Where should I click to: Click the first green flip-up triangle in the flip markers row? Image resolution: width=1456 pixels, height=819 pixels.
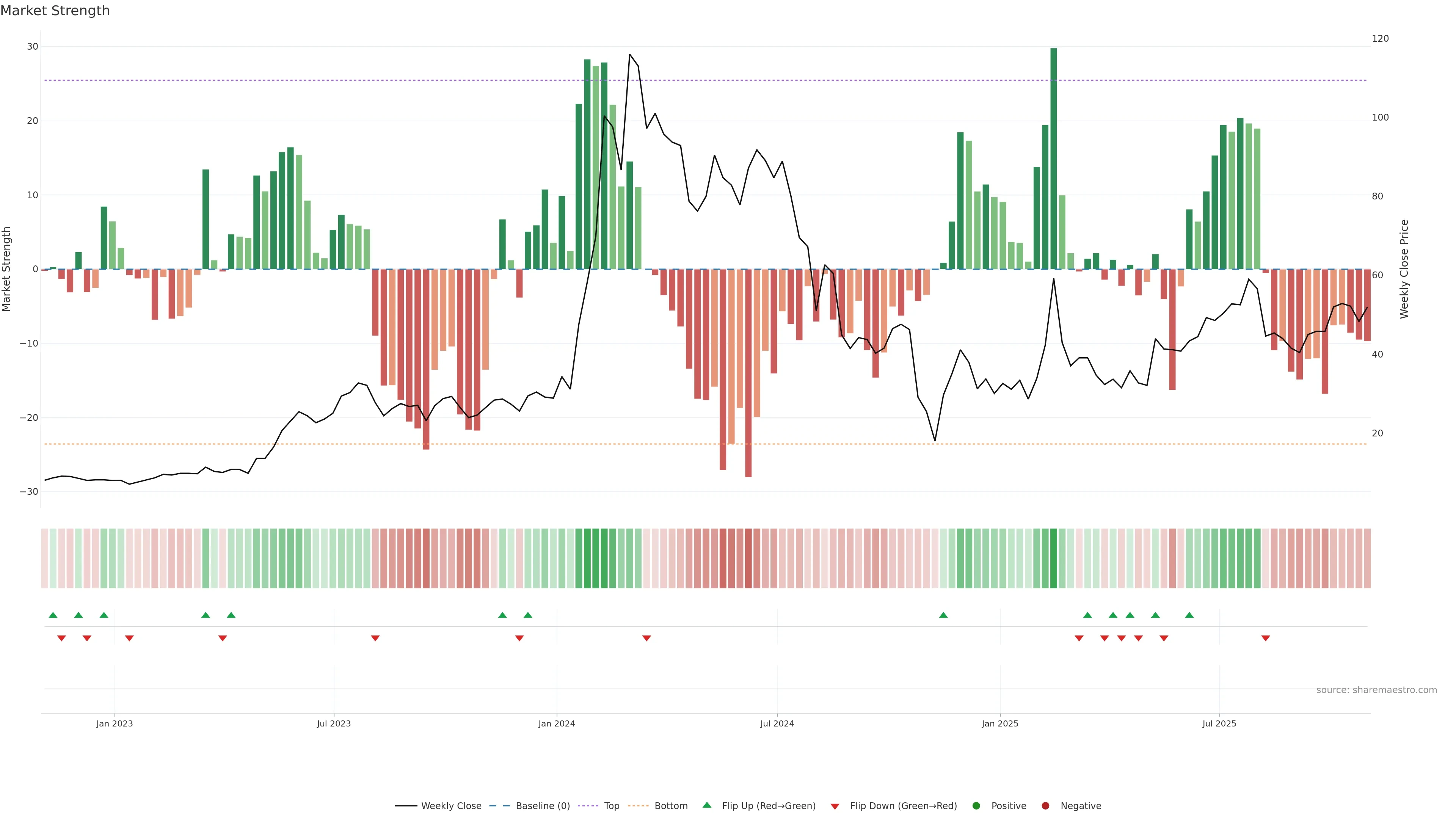(53, 615)
